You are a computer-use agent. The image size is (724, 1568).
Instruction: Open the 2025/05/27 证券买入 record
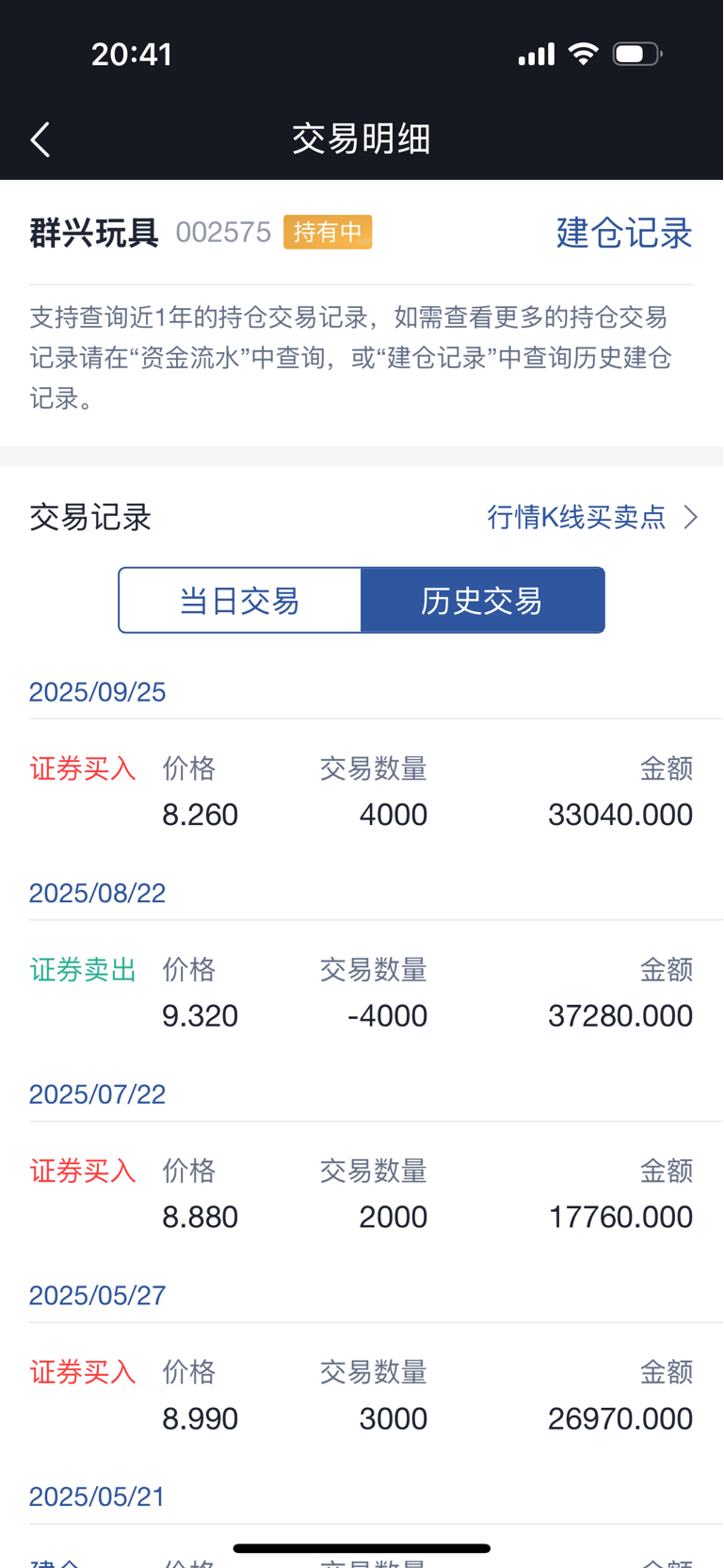tap(362, 1397)
